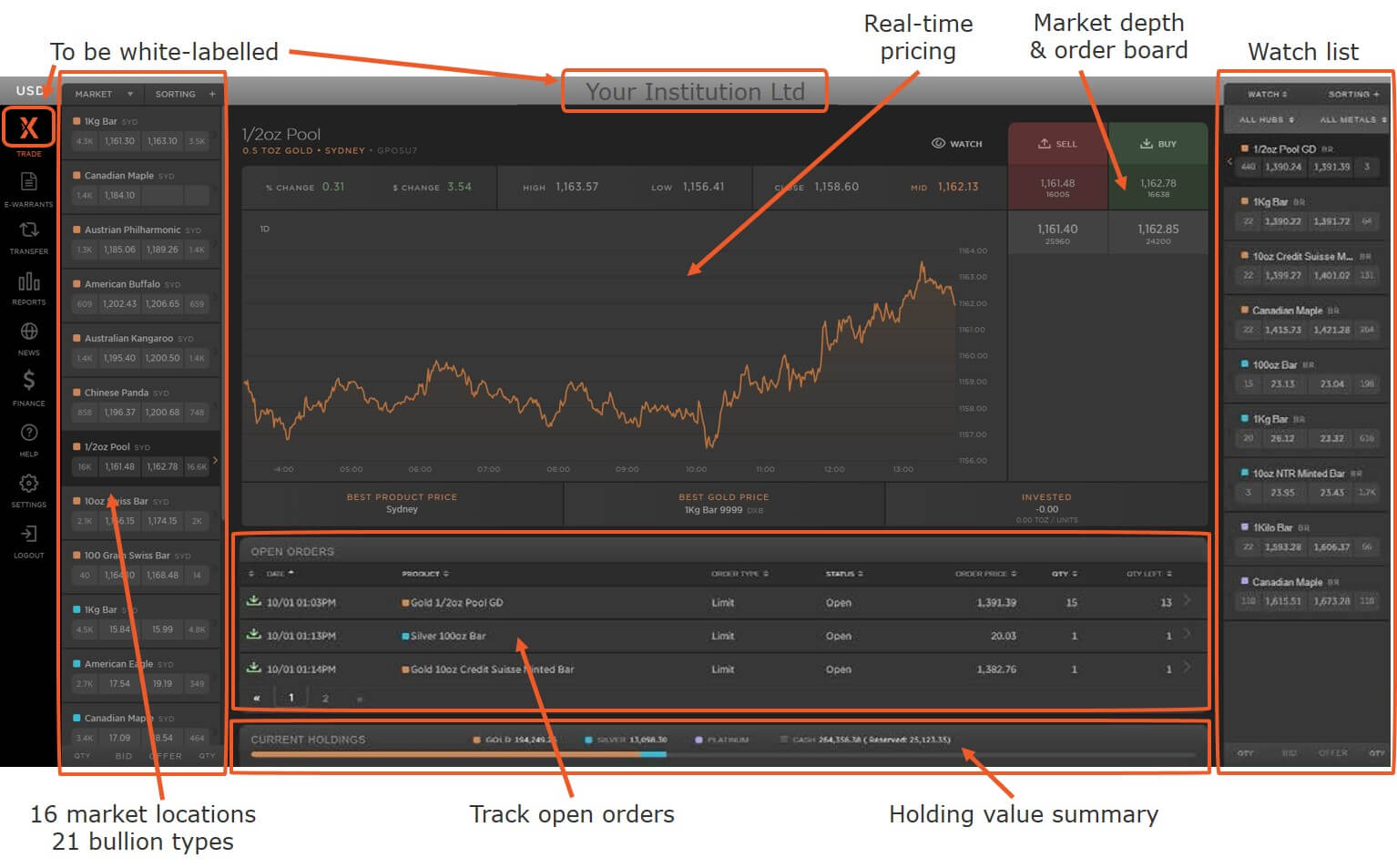1397x868 pixels.
Task: Select Chinese Panda in market list
Action: tap(141, 403)
